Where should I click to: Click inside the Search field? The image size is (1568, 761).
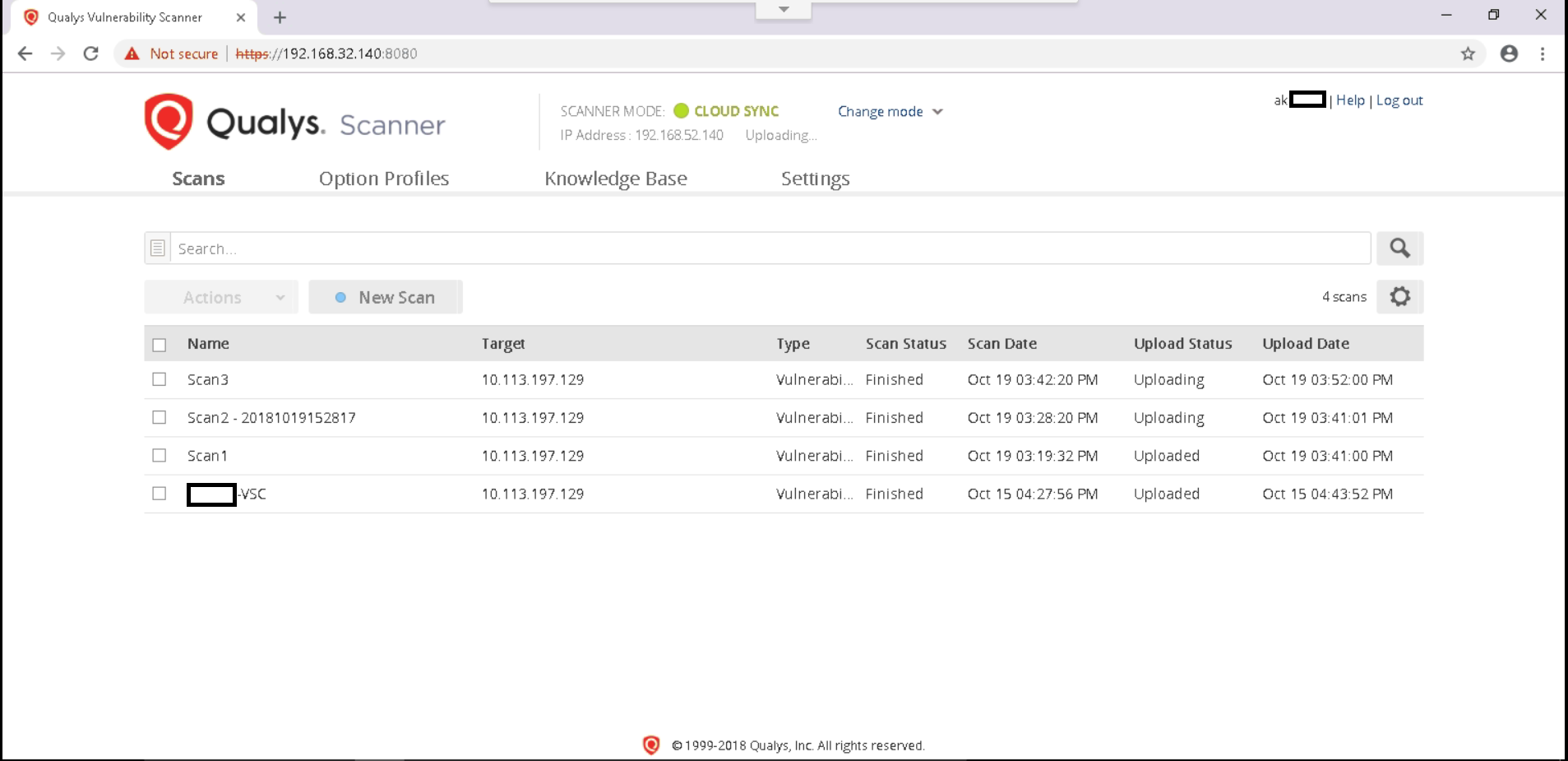pos(576,248)
